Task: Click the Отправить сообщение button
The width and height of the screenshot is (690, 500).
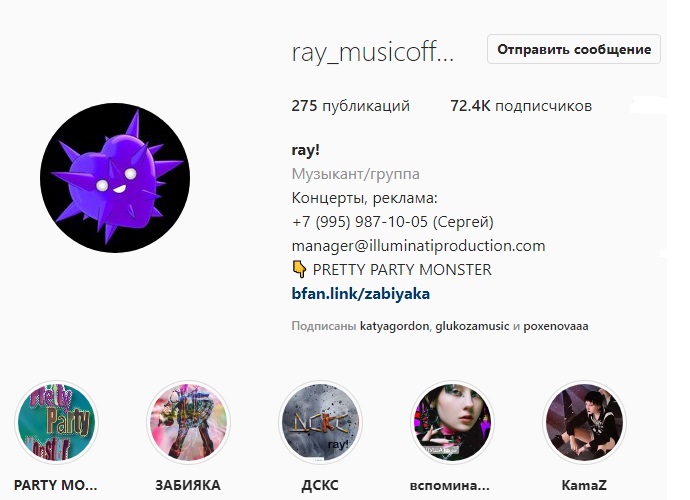Action: coord(574,49)
